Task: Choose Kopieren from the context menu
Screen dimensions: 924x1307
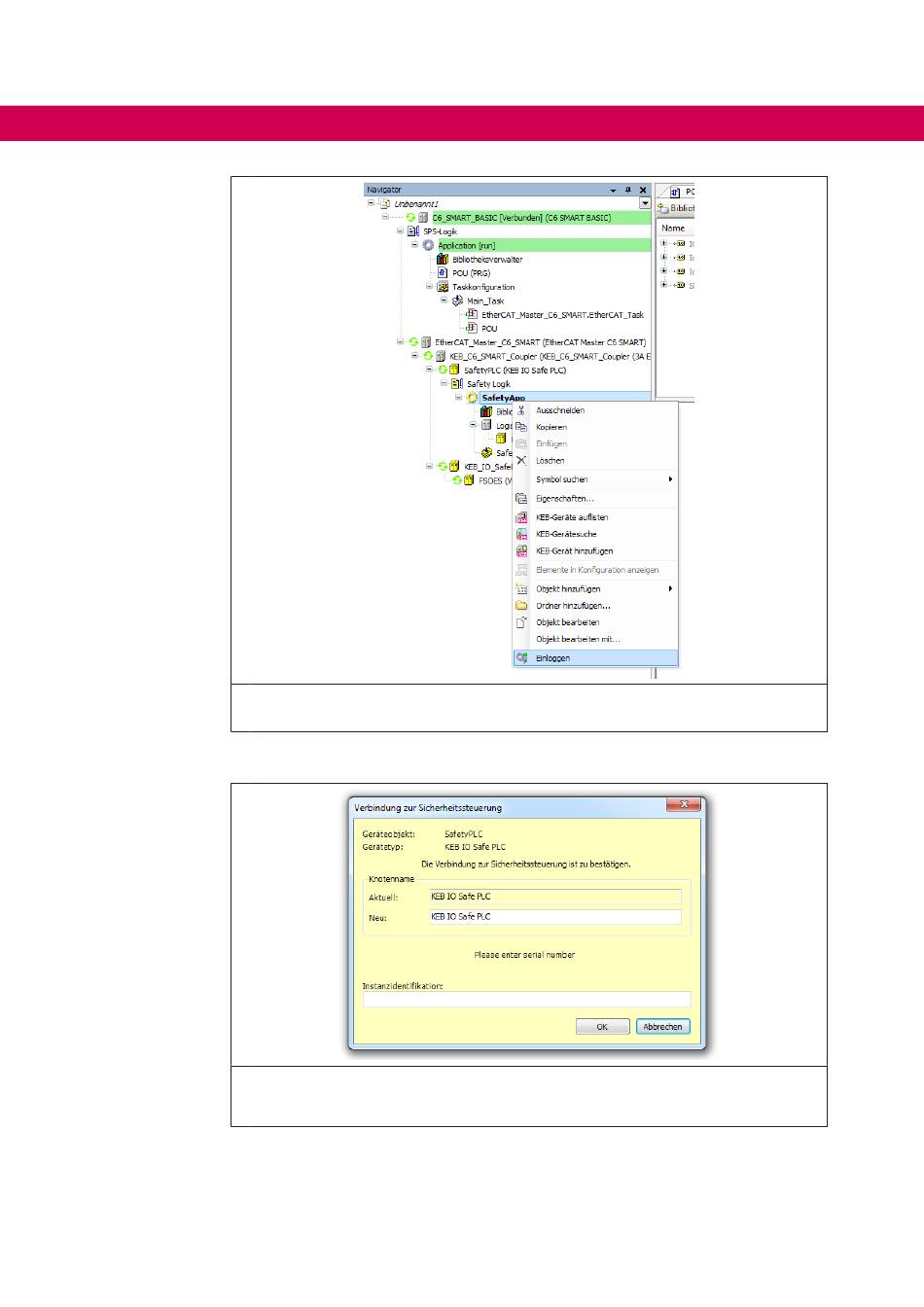Action: [595, 427]
